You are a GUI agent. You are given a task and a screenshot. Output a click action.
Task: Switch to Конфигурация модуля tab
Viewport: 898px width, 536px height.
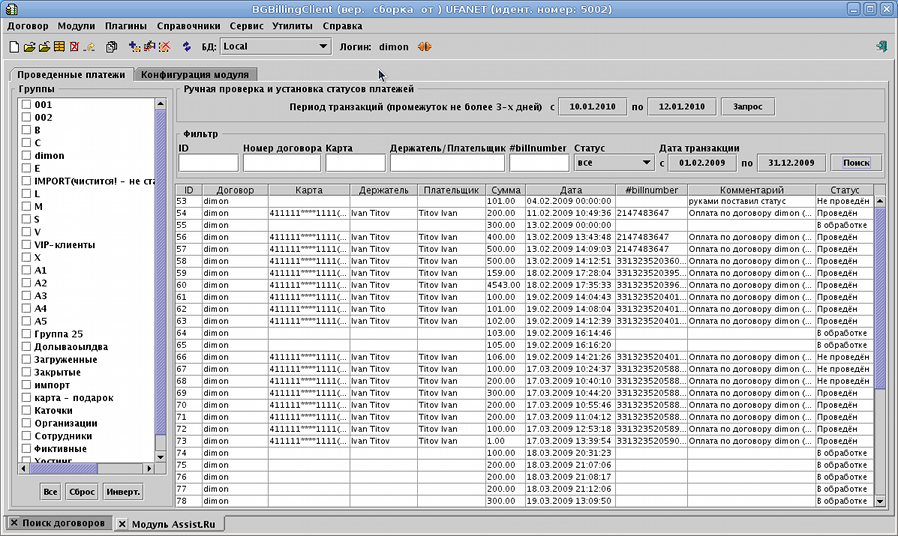coord(197,74)
